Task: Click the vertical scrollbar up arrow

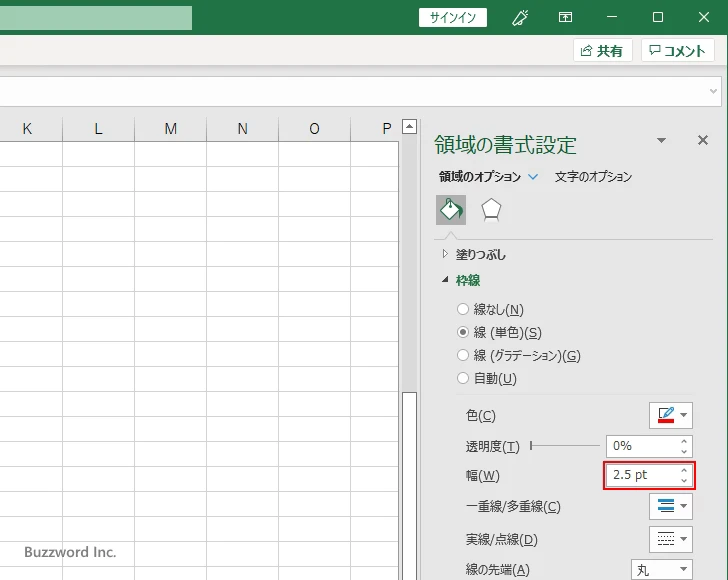Action: pos(409,126)
